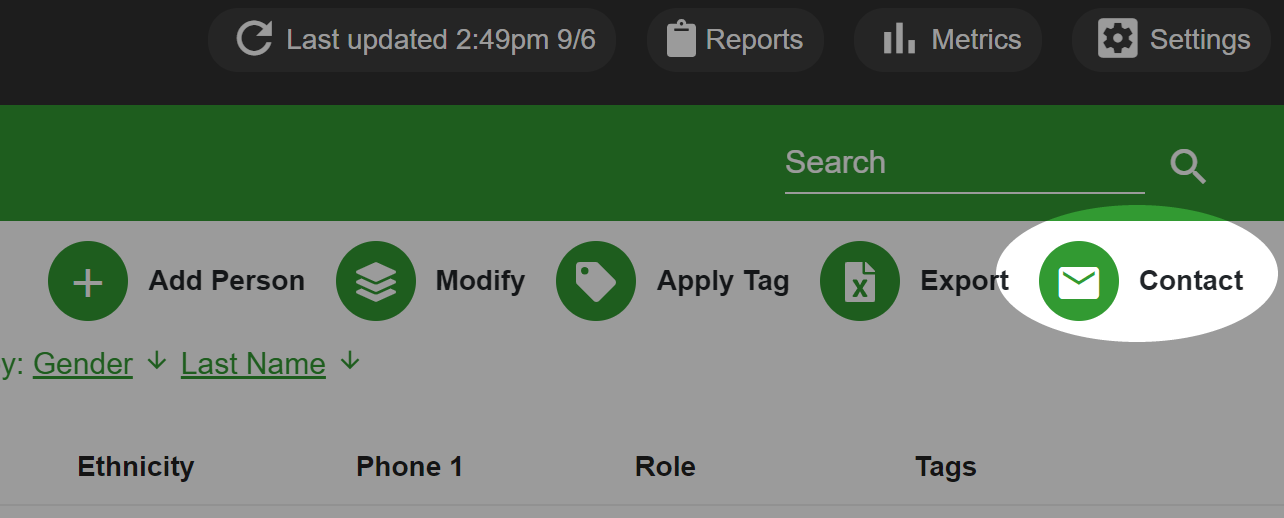Screen dimensions: 1284x518
Task: Open Reports via the clipboard icon
Action: (x=681, y=40)
